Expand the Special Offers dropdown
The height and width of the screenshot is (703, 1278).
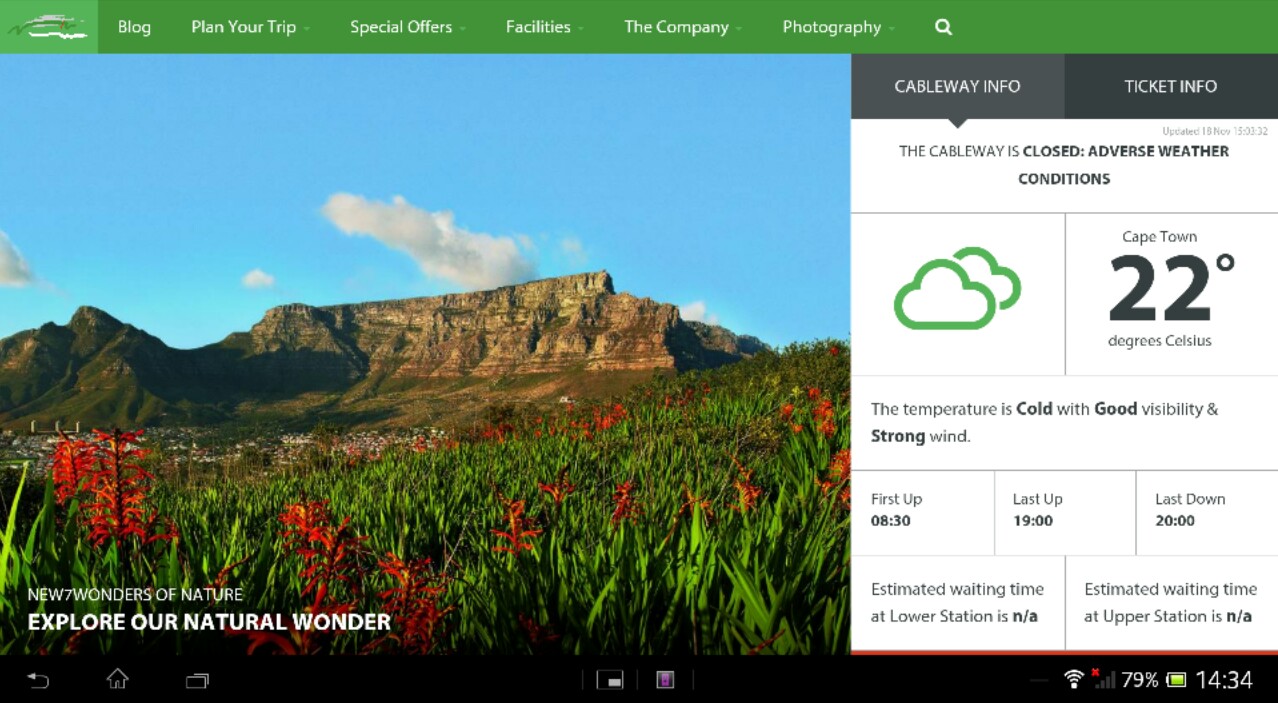[407, 27]
